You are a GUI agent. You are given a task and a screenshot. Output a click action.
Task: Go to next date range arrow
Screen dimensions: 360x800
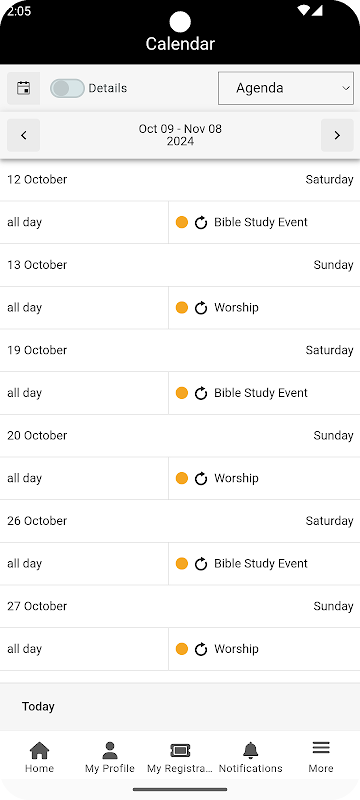[337, 135]
